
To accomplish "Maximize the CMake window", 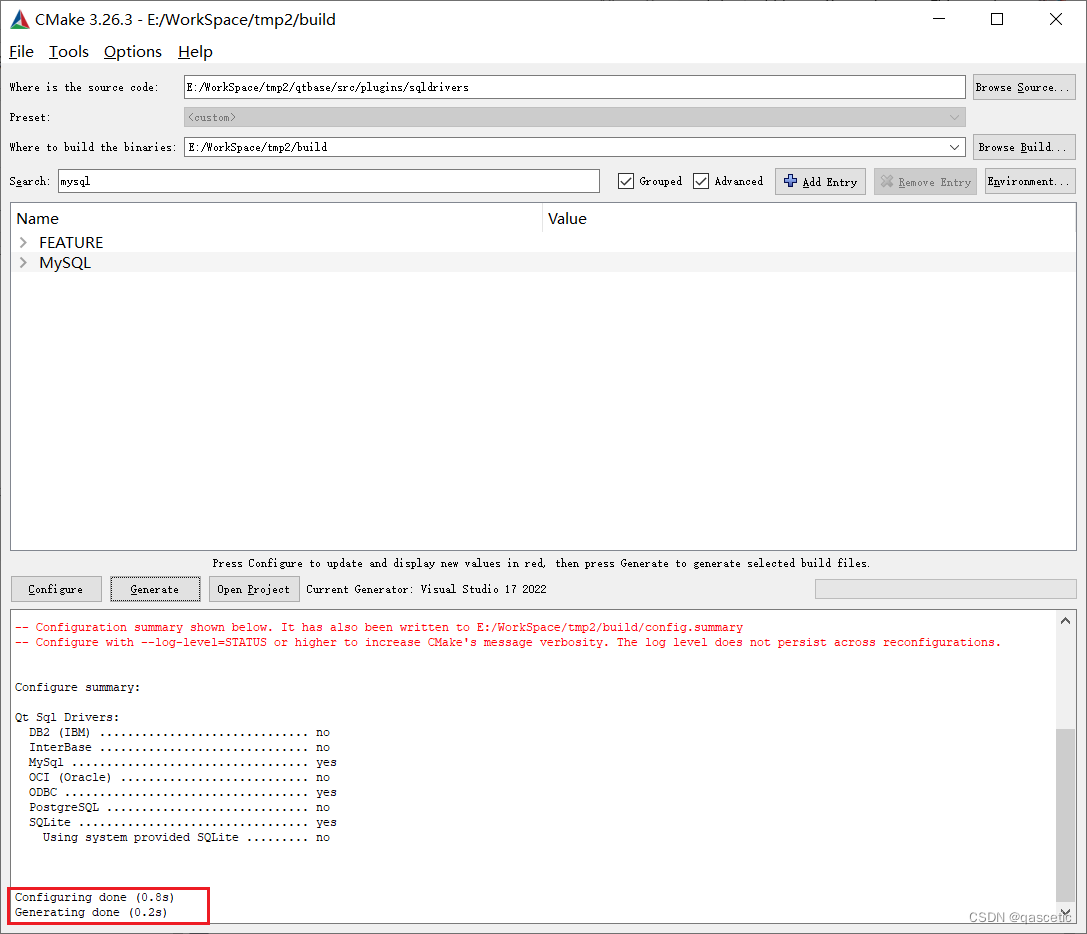I will point(997,19).
